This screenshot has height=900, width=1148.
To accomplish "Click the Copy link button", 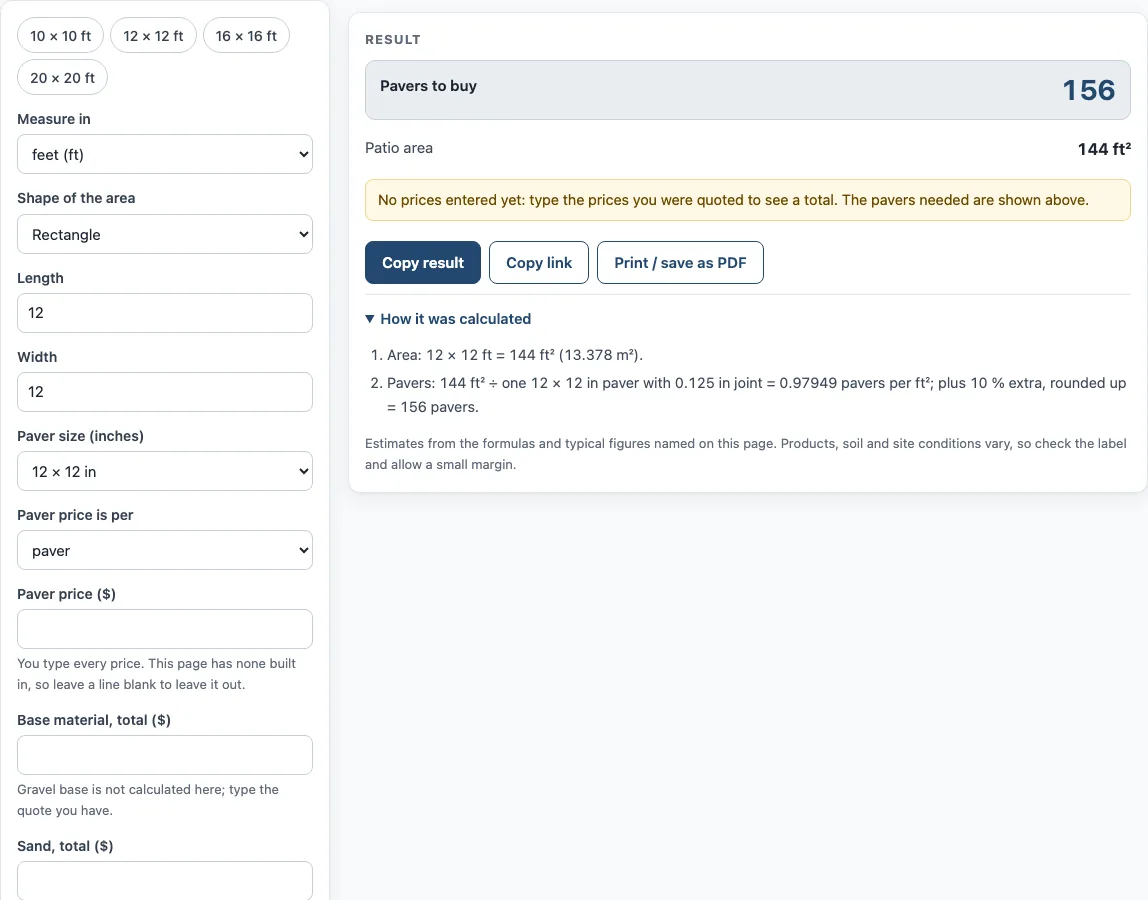I will pos(539,263).
